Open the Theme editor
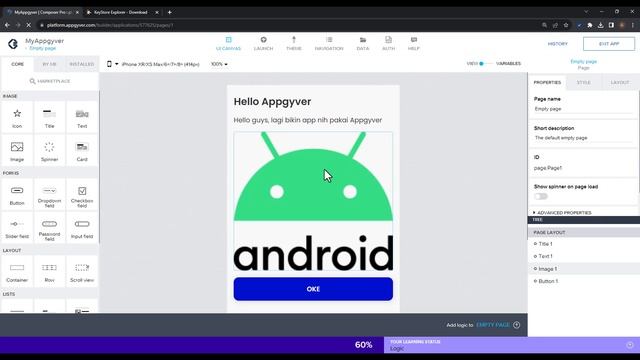Screen dimensions: 640x360 pyautogui.click(x=293, y=44)
